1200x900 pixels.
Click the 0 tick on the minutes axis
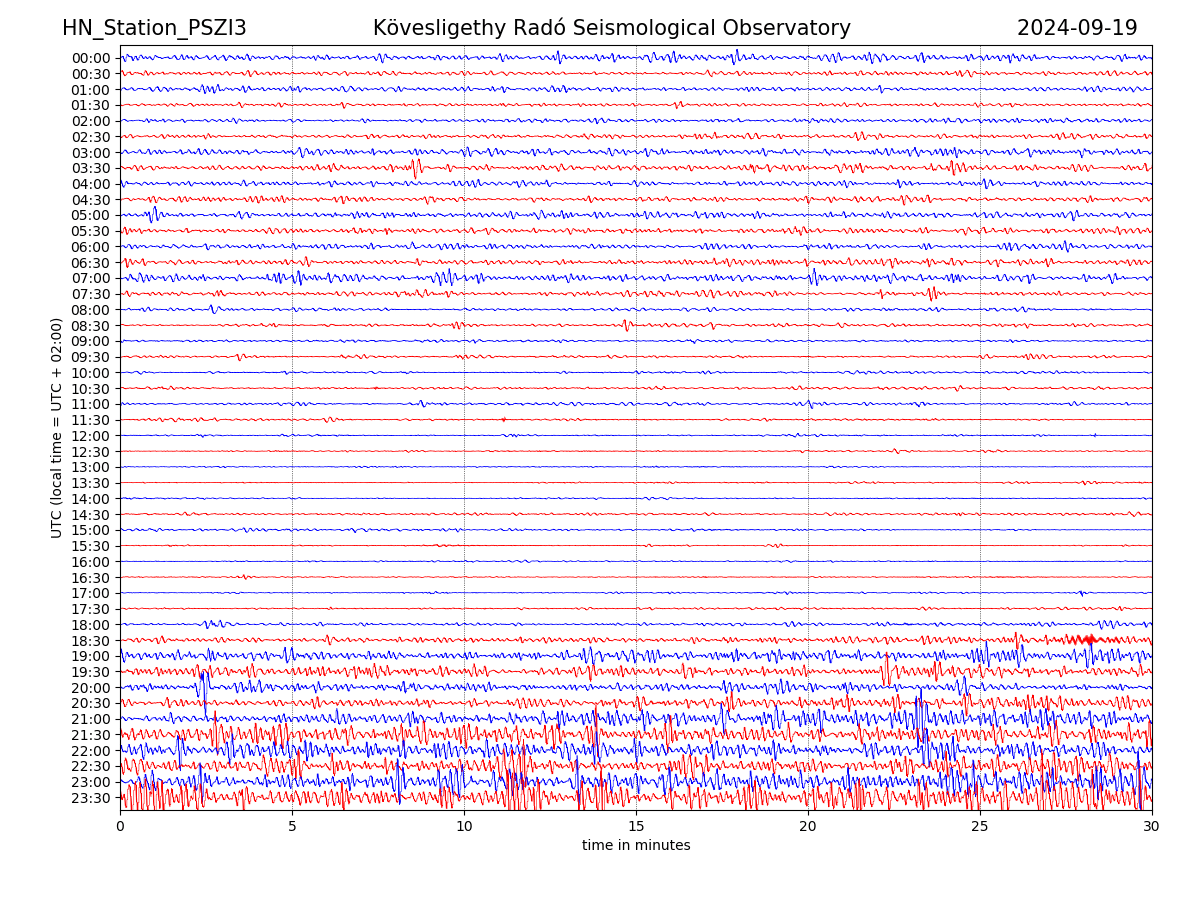click(x=120, y=826)
